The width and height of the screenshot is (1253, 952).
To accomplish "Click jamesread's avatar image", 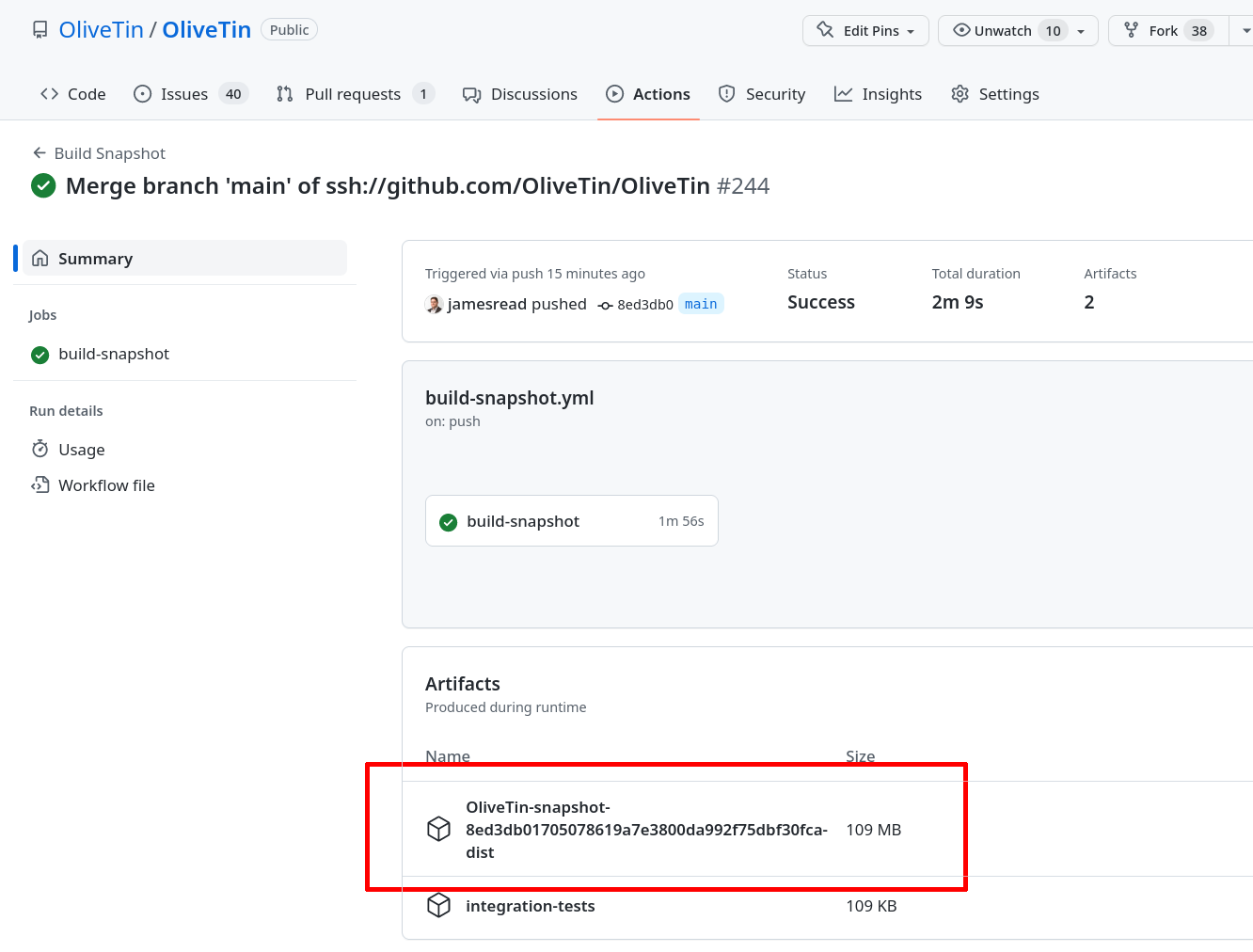I will [x=434, y=304].
